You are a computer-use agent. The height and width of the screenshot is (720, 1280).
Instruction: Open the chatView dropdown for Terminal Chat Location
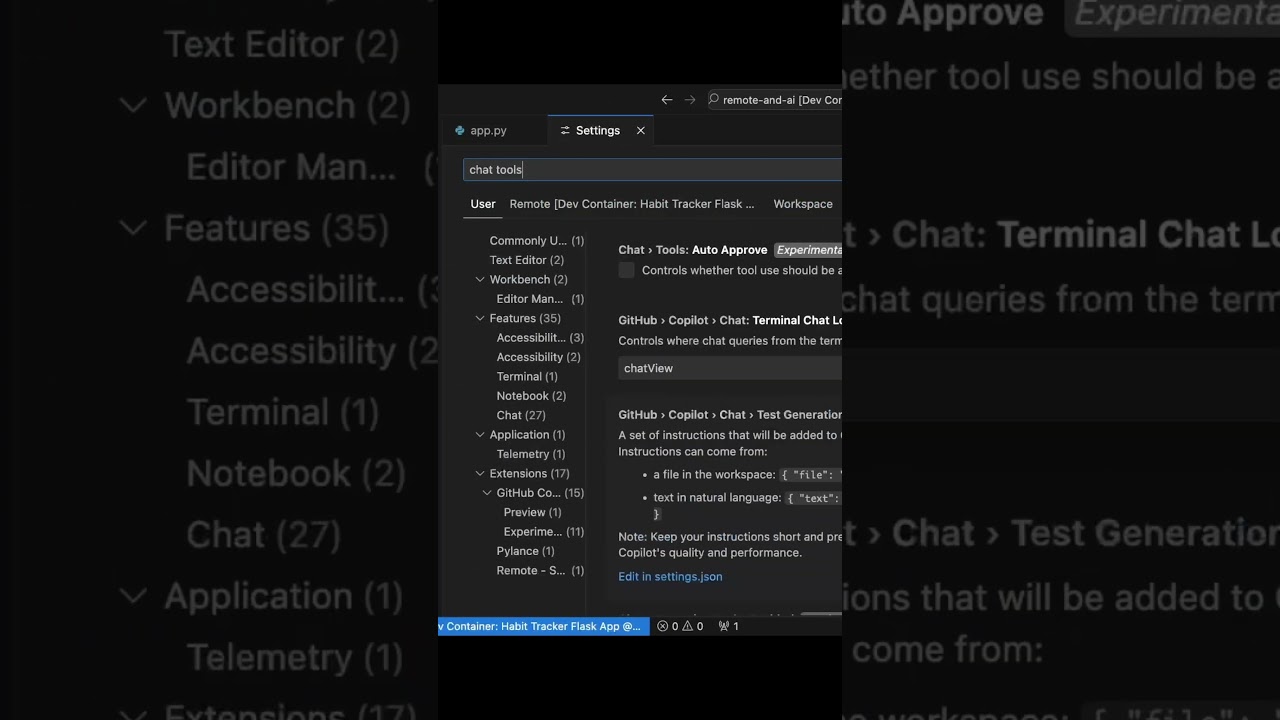click(730, 368)
